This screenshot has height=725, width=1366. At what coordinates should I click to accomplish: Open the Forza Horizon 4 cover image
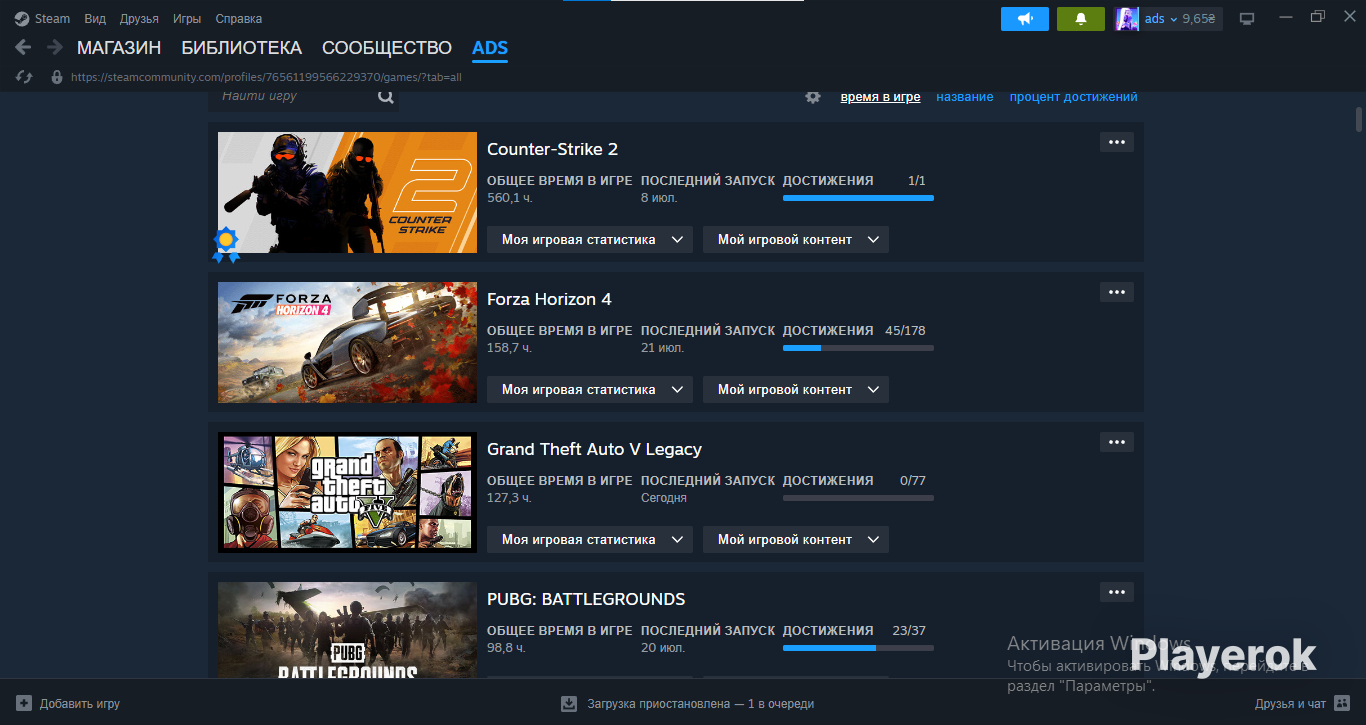click(x=347, y=343)
